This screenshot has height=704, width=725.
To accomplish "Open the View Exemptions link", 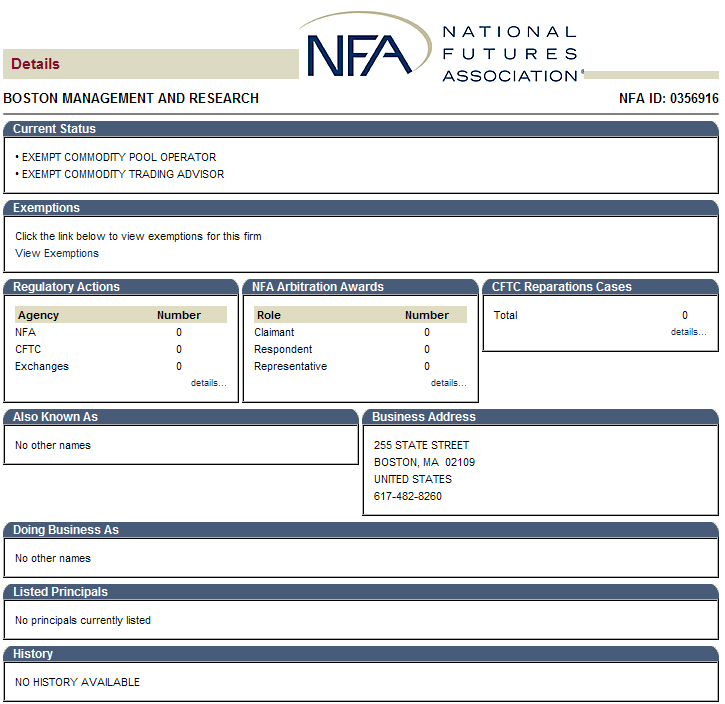I will point(57,254).
